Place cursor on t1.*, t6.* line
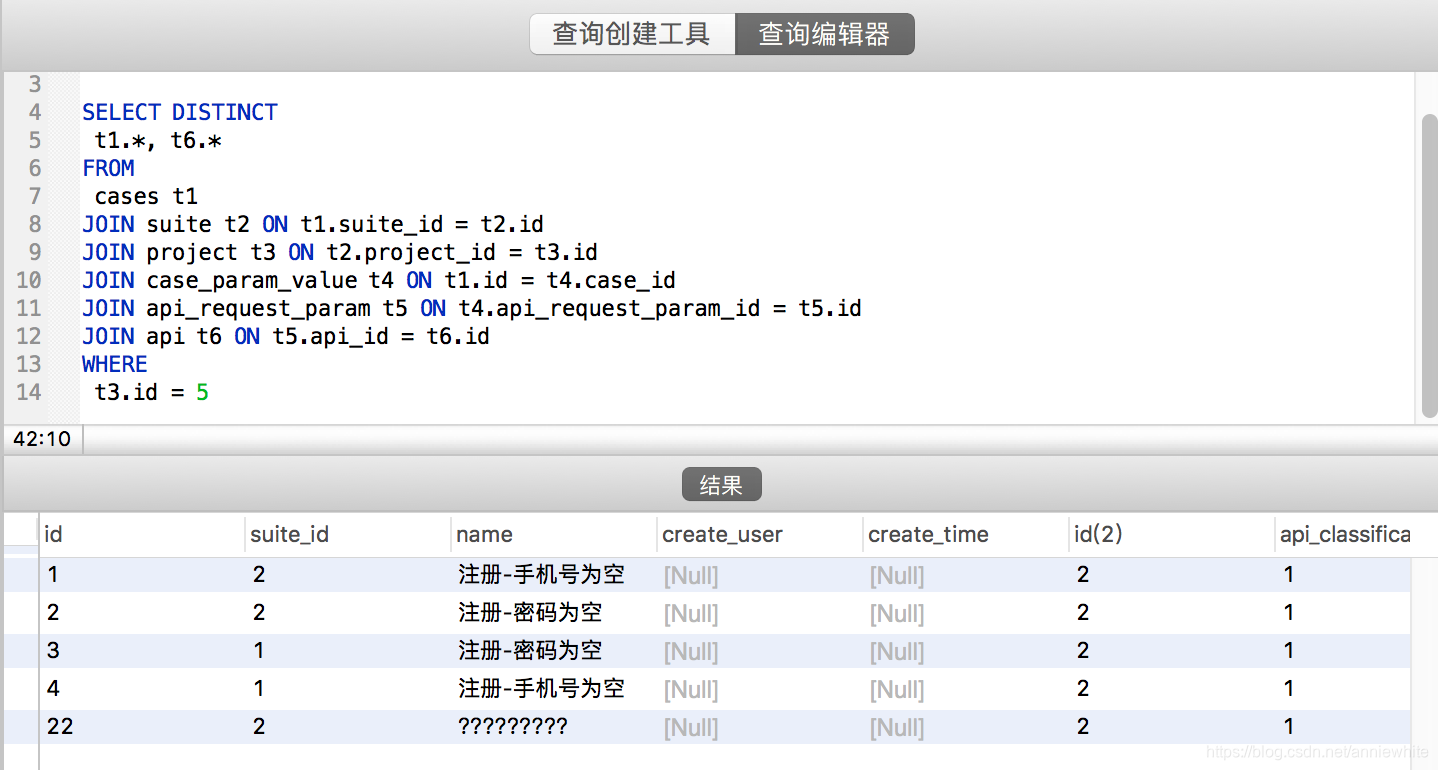Viewport: 1438px width, 770px height. coord(158,140)
